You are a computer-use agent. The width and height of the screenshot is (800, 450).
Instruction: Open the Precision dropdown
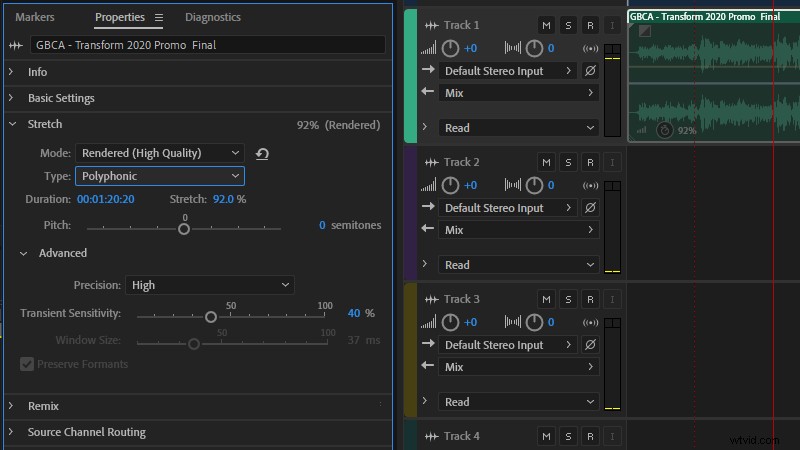[x=210, y=285]
